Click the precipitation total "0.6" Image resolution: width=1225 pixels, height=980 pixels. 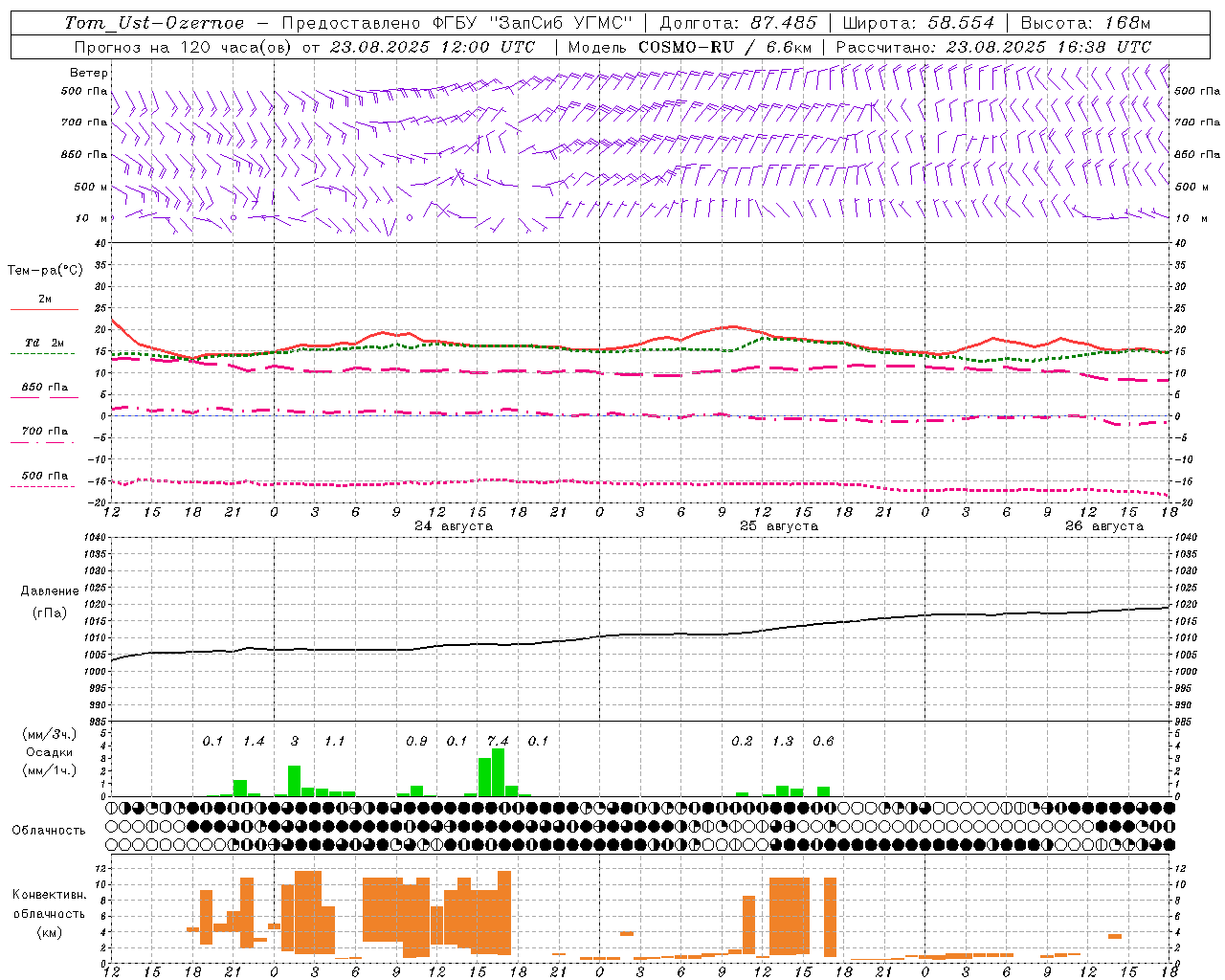click(x=823, y=741)
